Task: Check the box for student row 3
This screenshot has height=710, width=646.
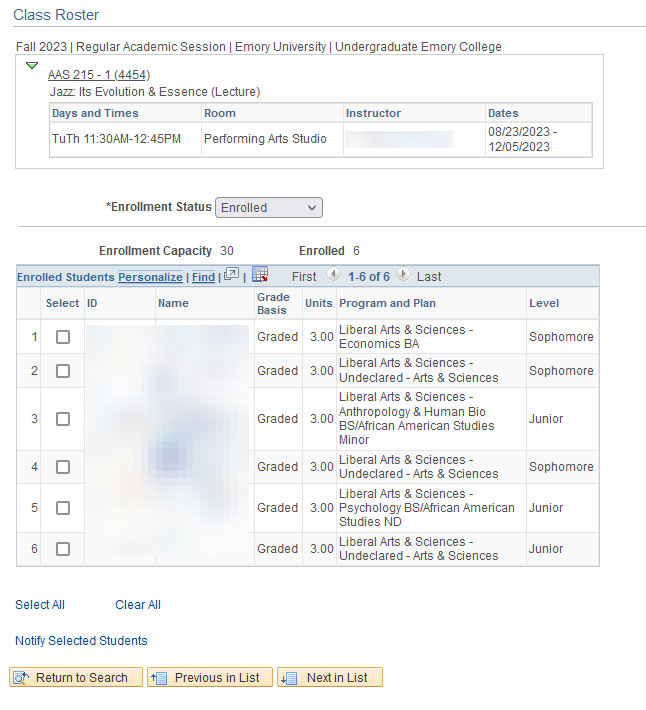Action: 63,419
